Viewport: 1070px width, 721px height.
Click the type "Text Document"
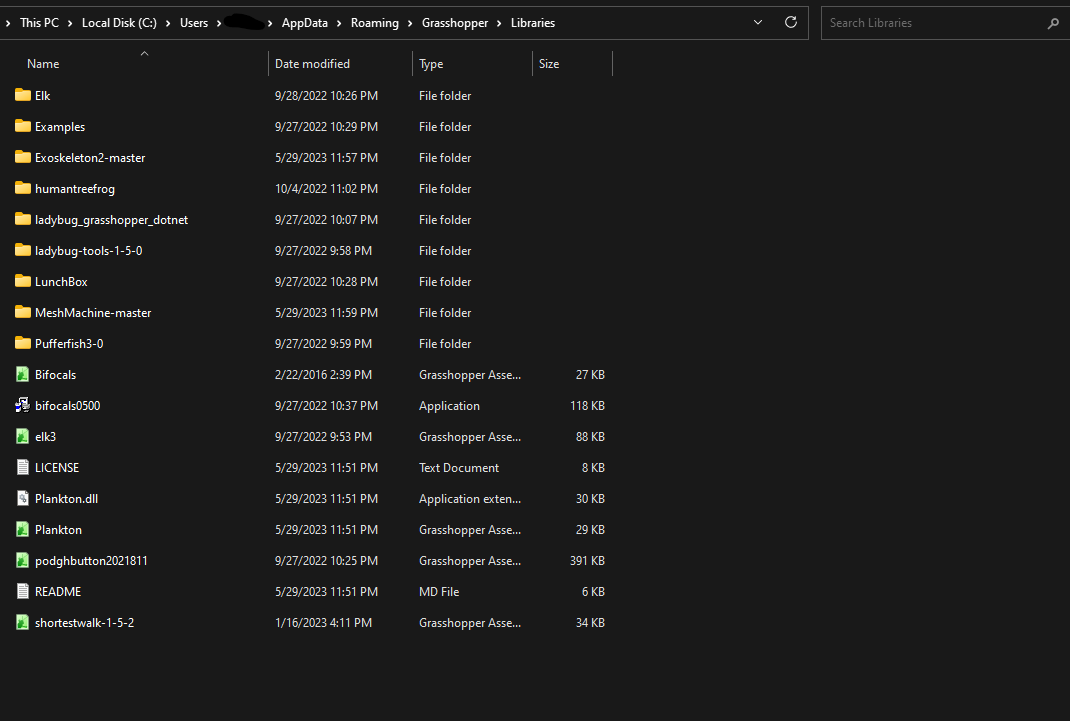[459, 468]
